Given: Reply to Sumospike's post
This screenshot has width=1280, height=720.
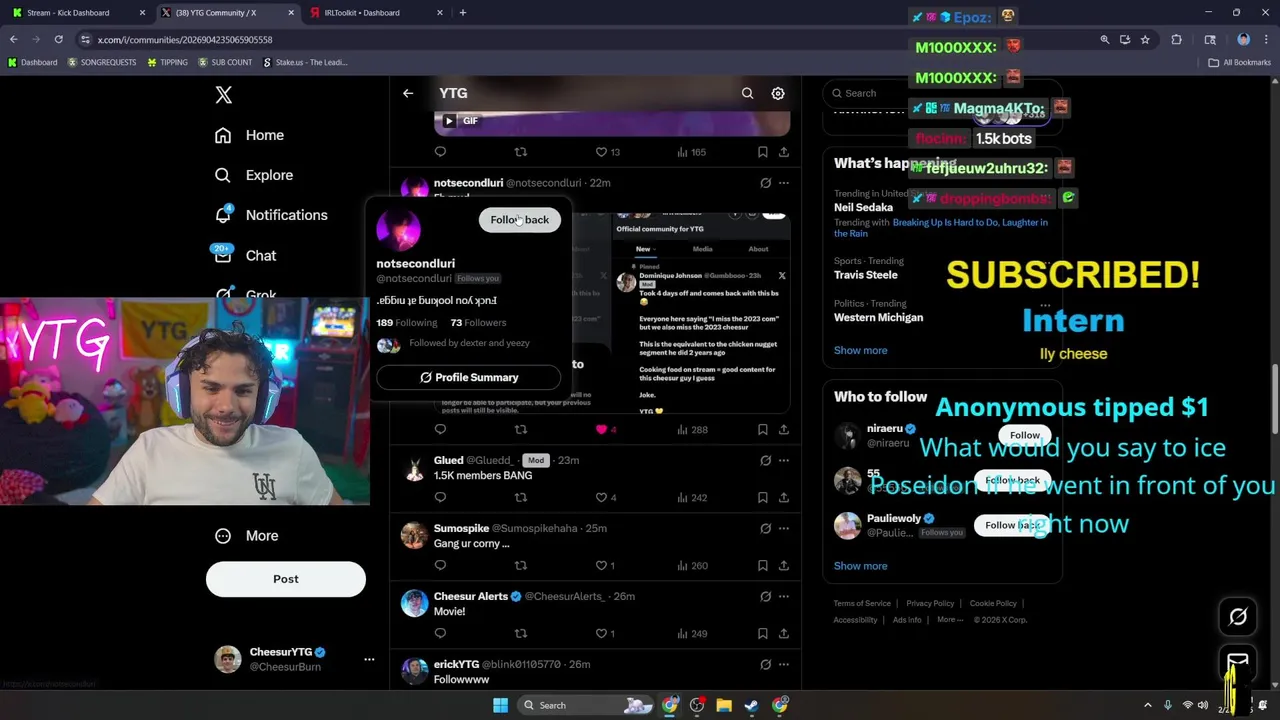Looking at the screenshot, I should (440, 566).
